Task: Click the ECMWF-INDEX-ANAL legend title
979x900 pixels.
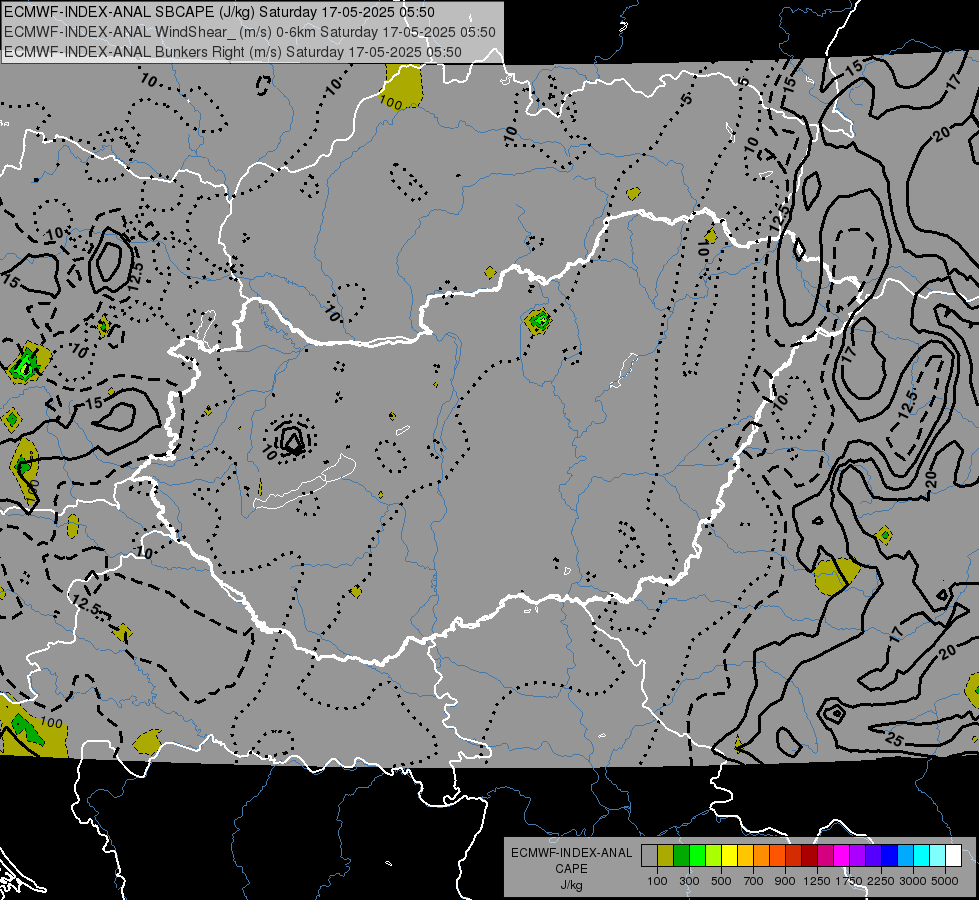Action: 572,853
